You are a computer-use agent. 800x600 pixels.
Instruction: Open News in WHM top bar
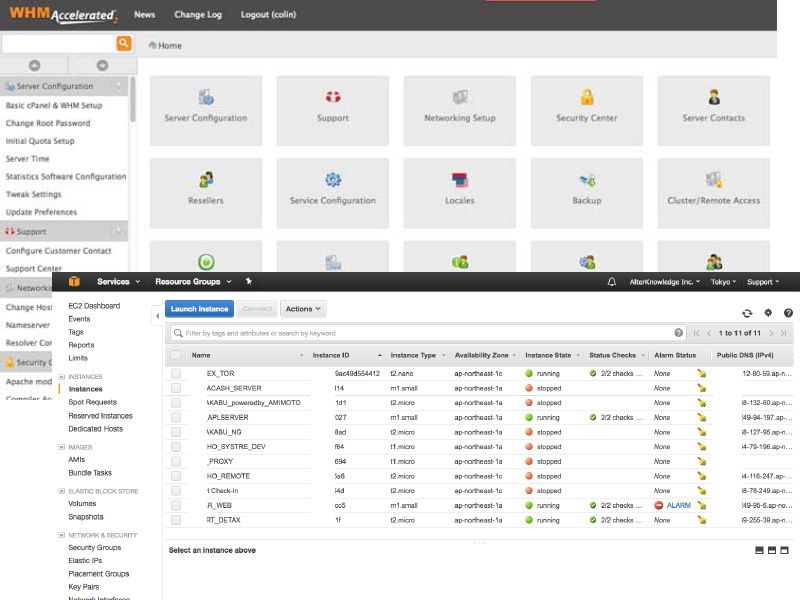144,14
